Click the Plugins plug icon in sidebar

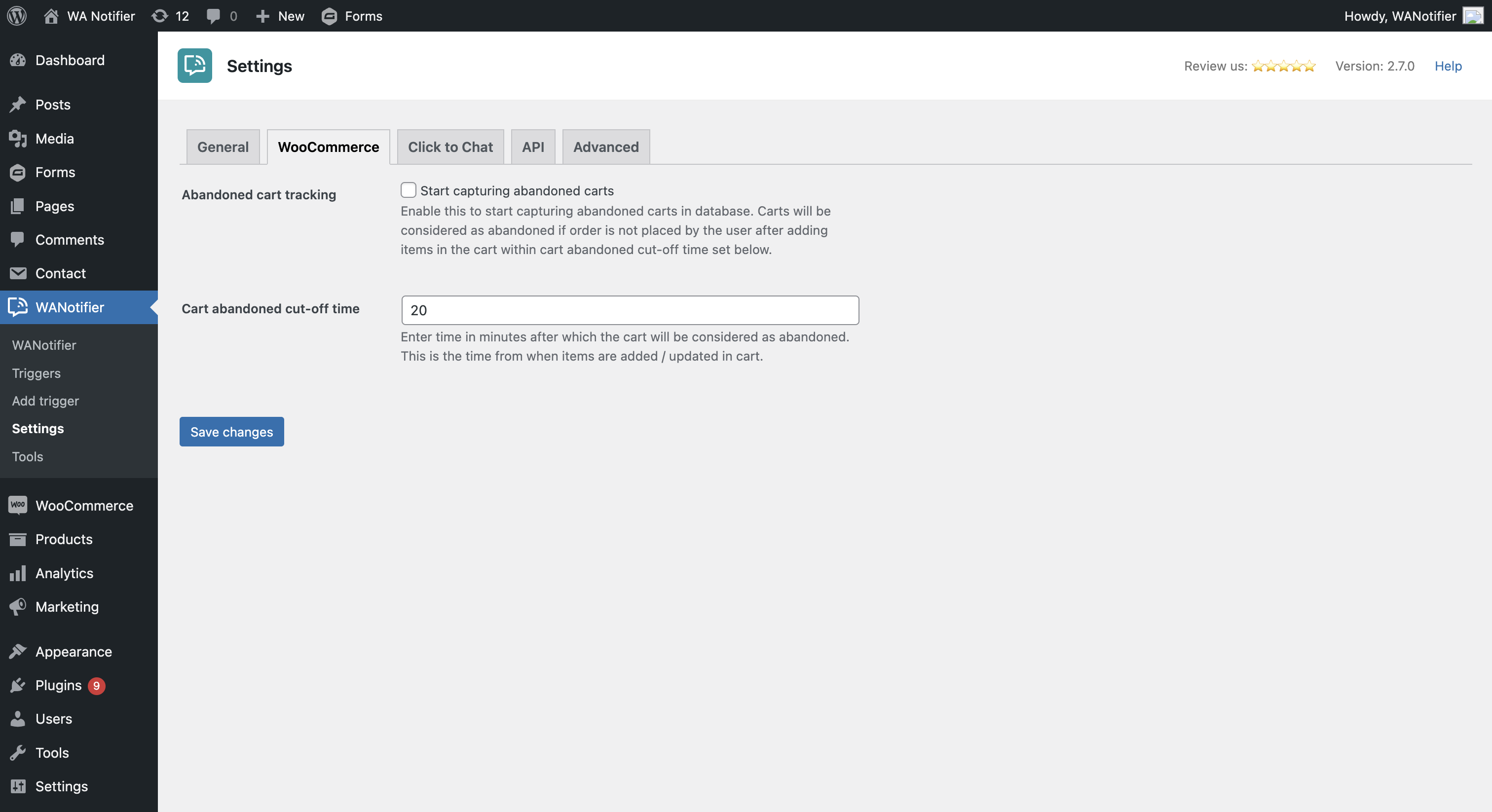pyautogui.click(x=18, y=685)
